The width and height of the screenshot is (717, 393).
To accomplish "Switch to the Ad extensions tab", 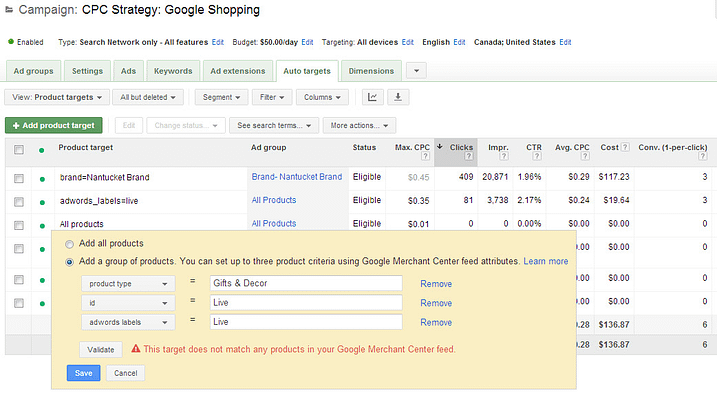I will [x=238, y=71].
